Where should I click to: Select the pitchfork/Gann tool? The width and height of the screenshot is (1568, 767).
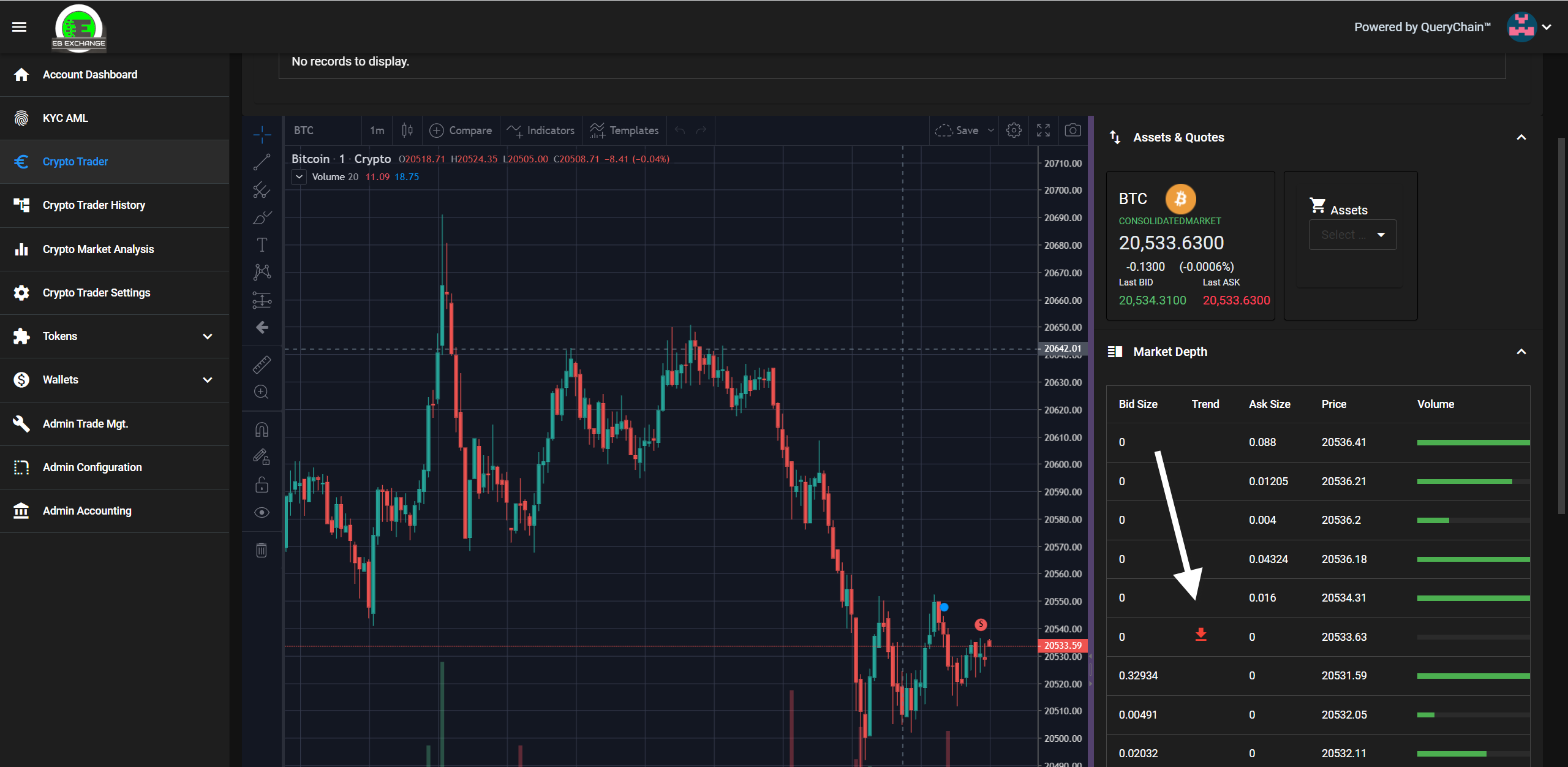pos(262,190)
